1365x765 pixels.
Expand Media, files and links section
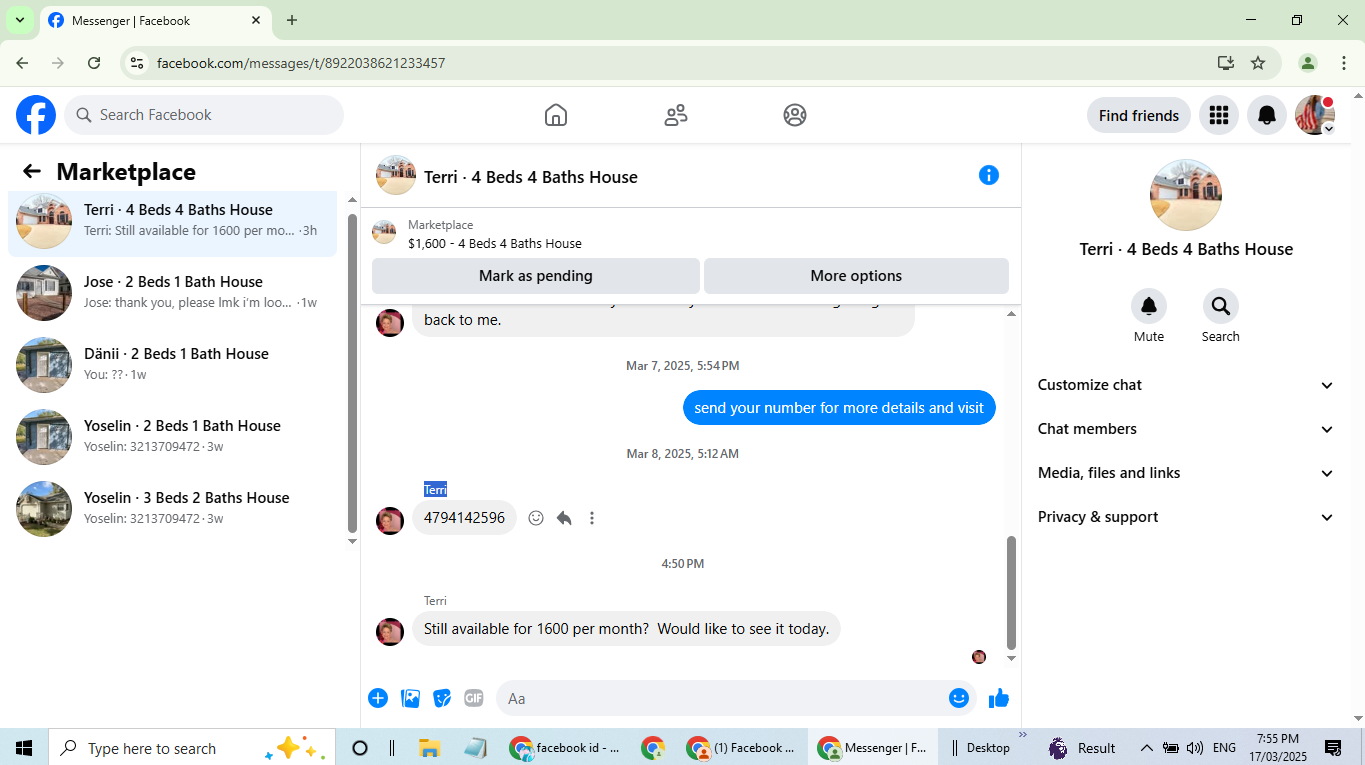pyautogui.click(x=1186, y=473)
